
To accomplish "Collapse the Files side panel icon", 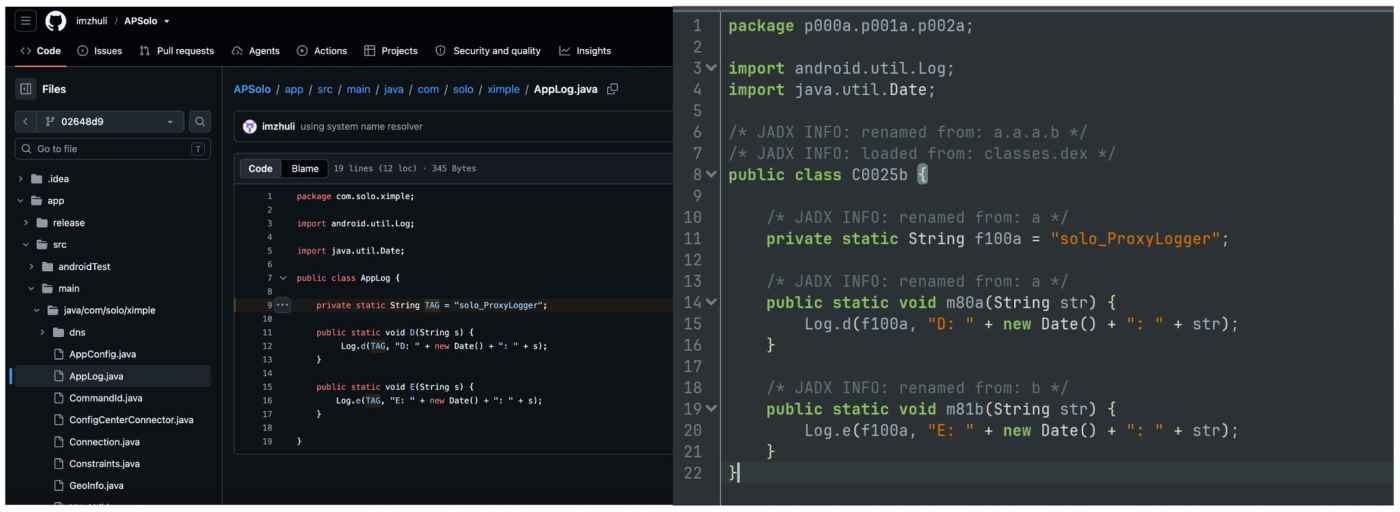I will (x=26, y=89).
